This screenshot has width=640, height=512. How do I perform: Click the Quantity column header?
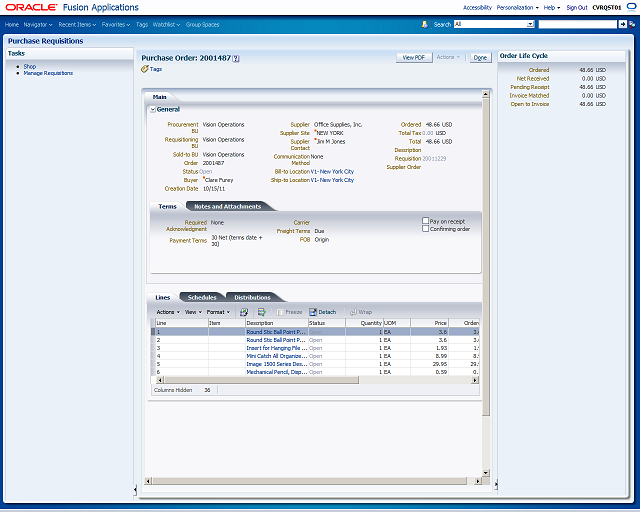364,323
